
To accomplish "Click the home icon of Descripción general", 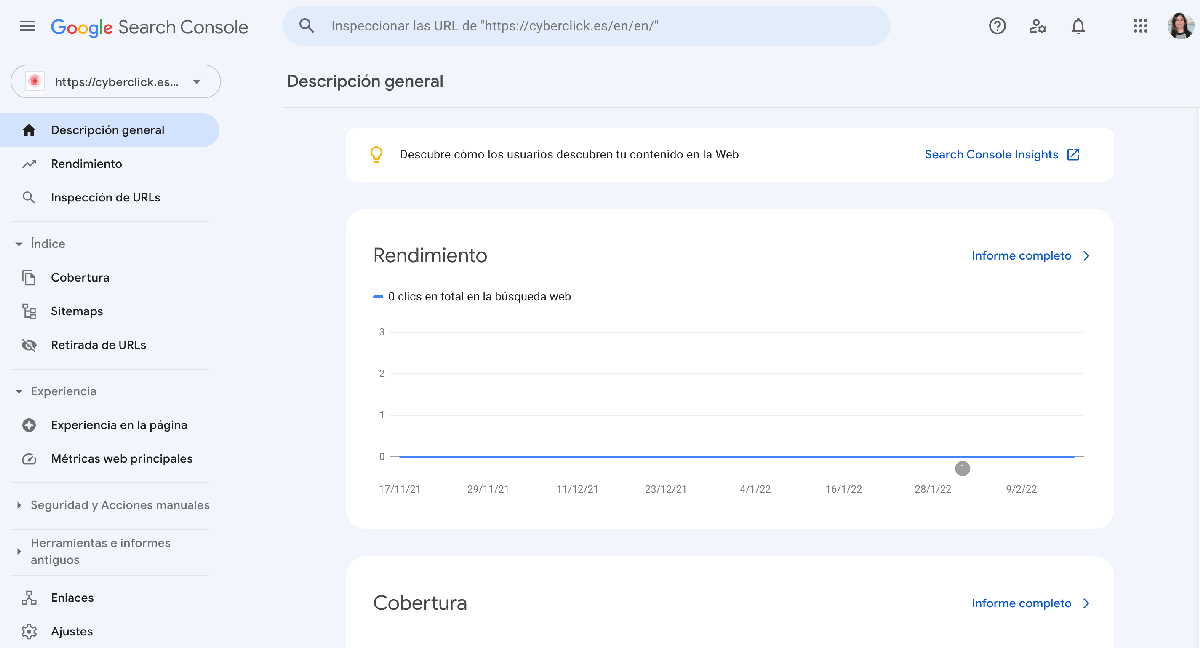I will tap(29, 130).
